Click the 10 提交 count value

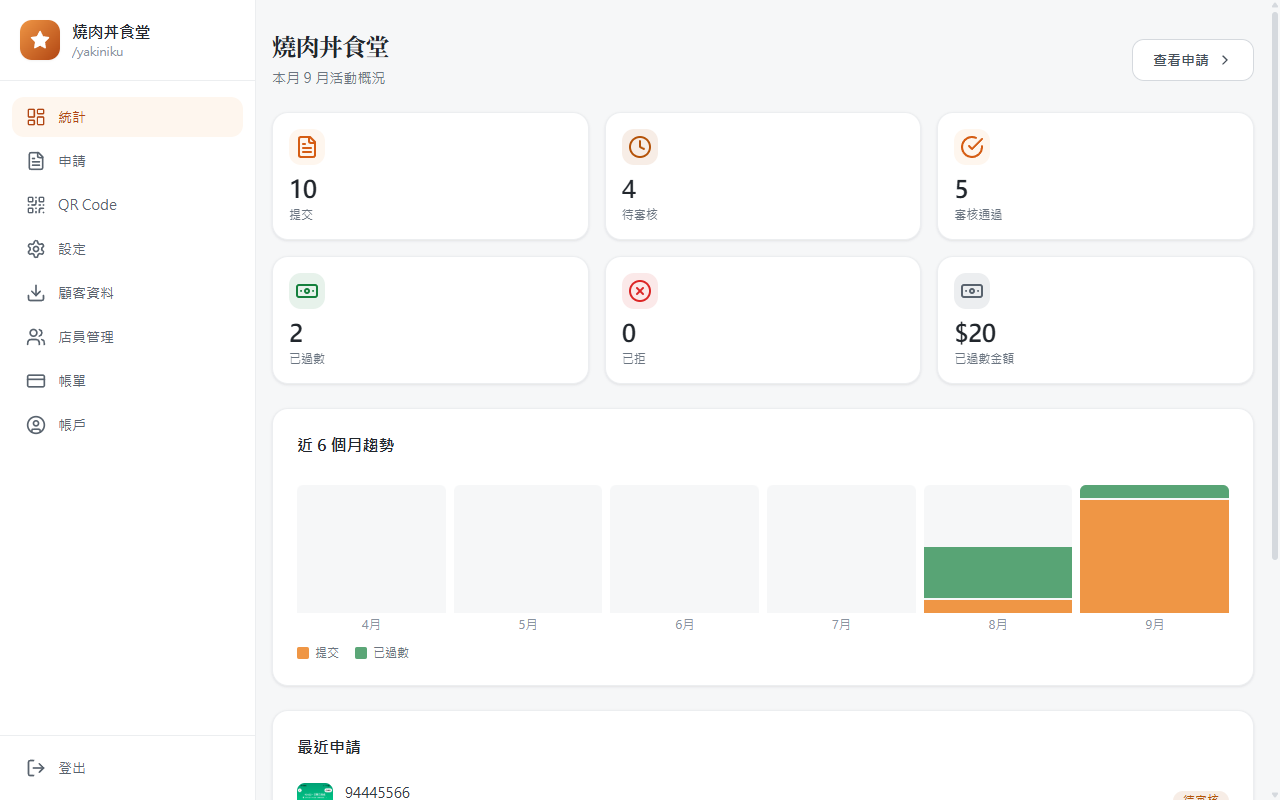click(x=303, y=189)
